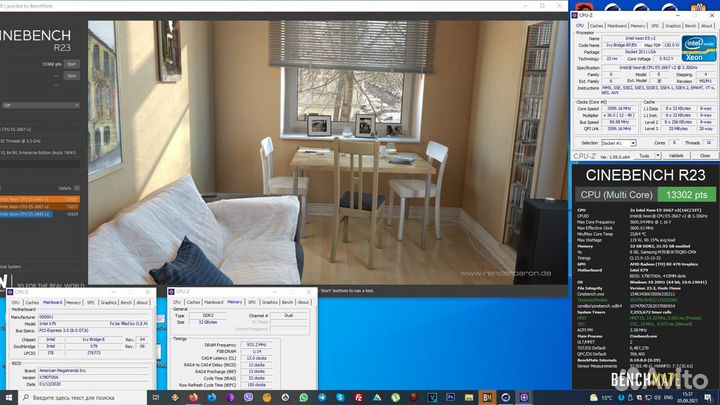Open Bench tab in top-right CPU-Z
The height and width of the screenshot is (405, 720).
coord(691,26)
